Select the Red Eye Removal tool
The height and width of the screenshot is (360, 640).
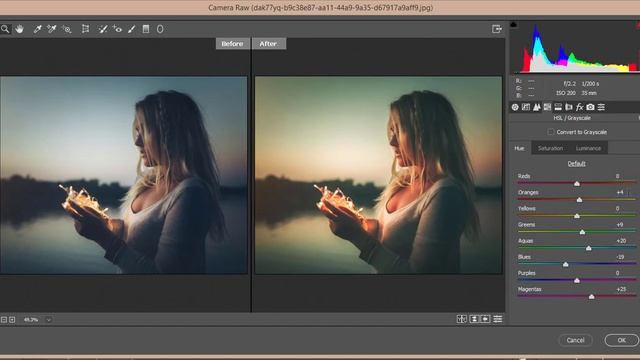(117, 29)
